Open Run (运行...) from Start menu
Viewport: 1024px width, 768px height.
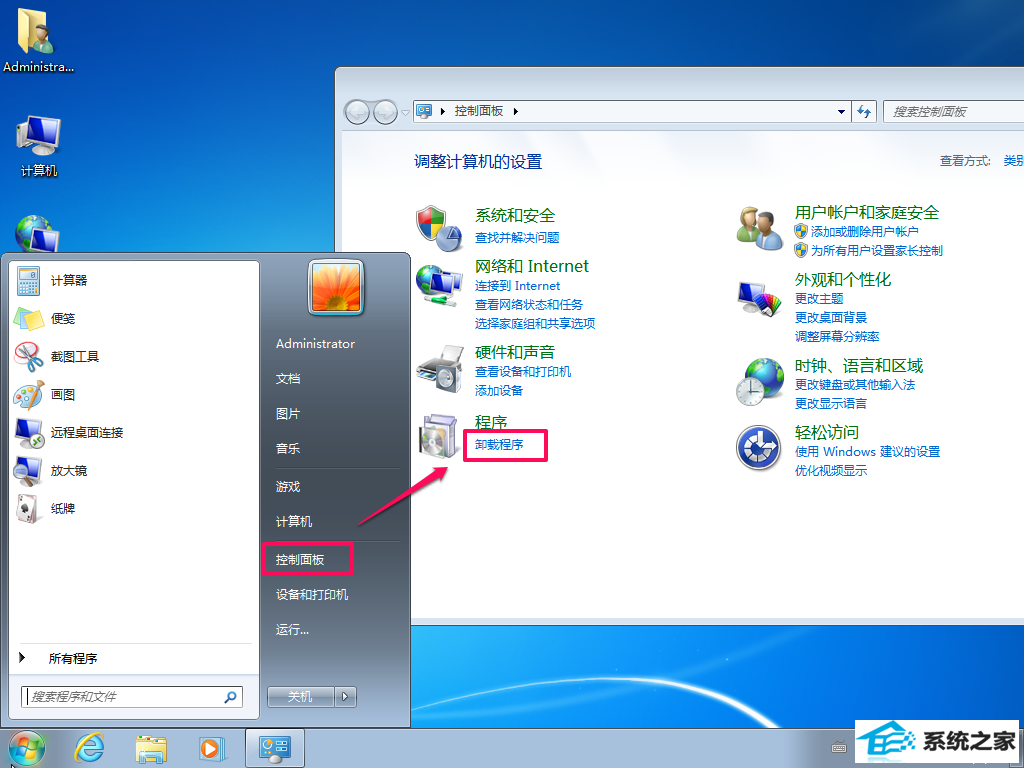292,630
